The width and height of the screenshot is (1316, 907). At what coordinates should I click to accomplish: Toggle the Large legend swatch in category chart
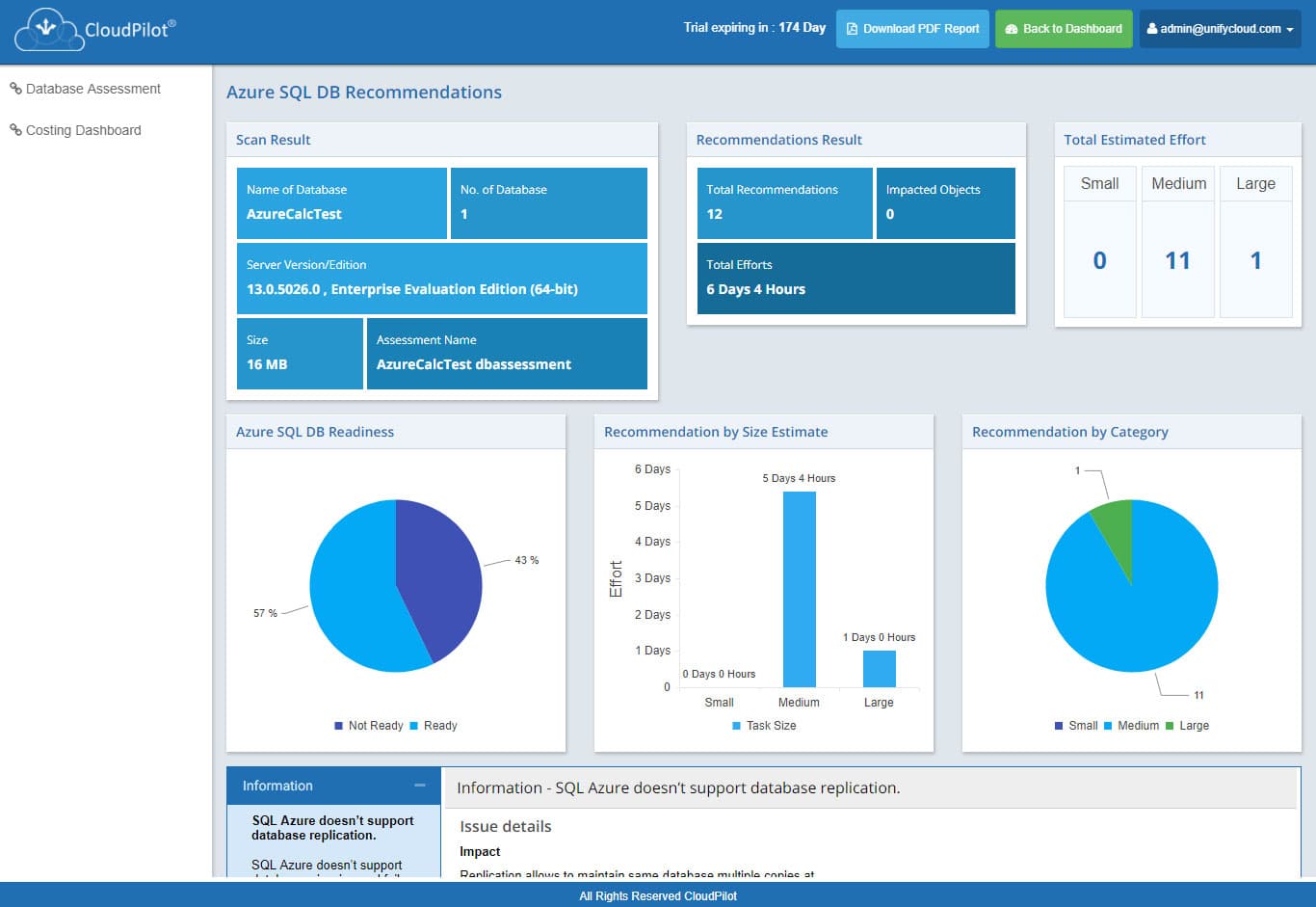click(x=1170, y=726)
